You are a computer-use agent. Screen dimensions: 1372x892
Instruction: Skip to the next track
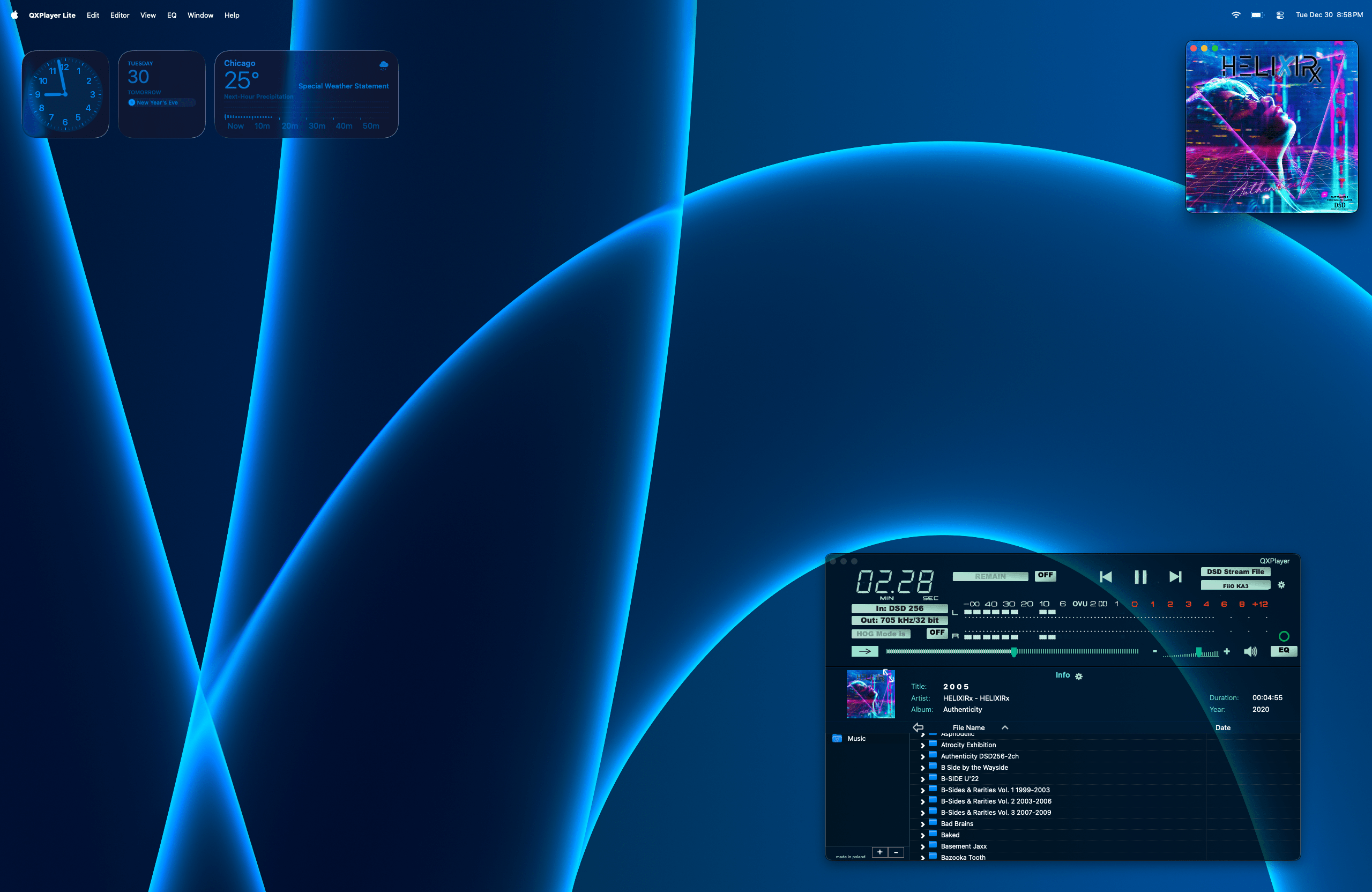(x=1175, y=577)
